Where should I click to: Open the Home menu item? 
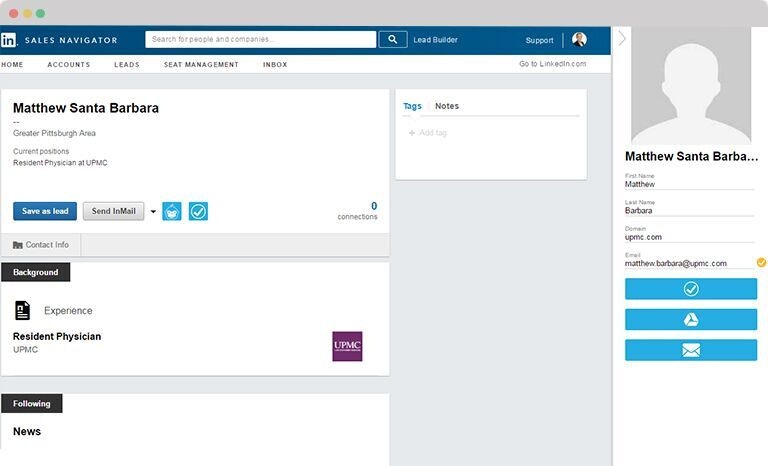click(x=12, y=65)
